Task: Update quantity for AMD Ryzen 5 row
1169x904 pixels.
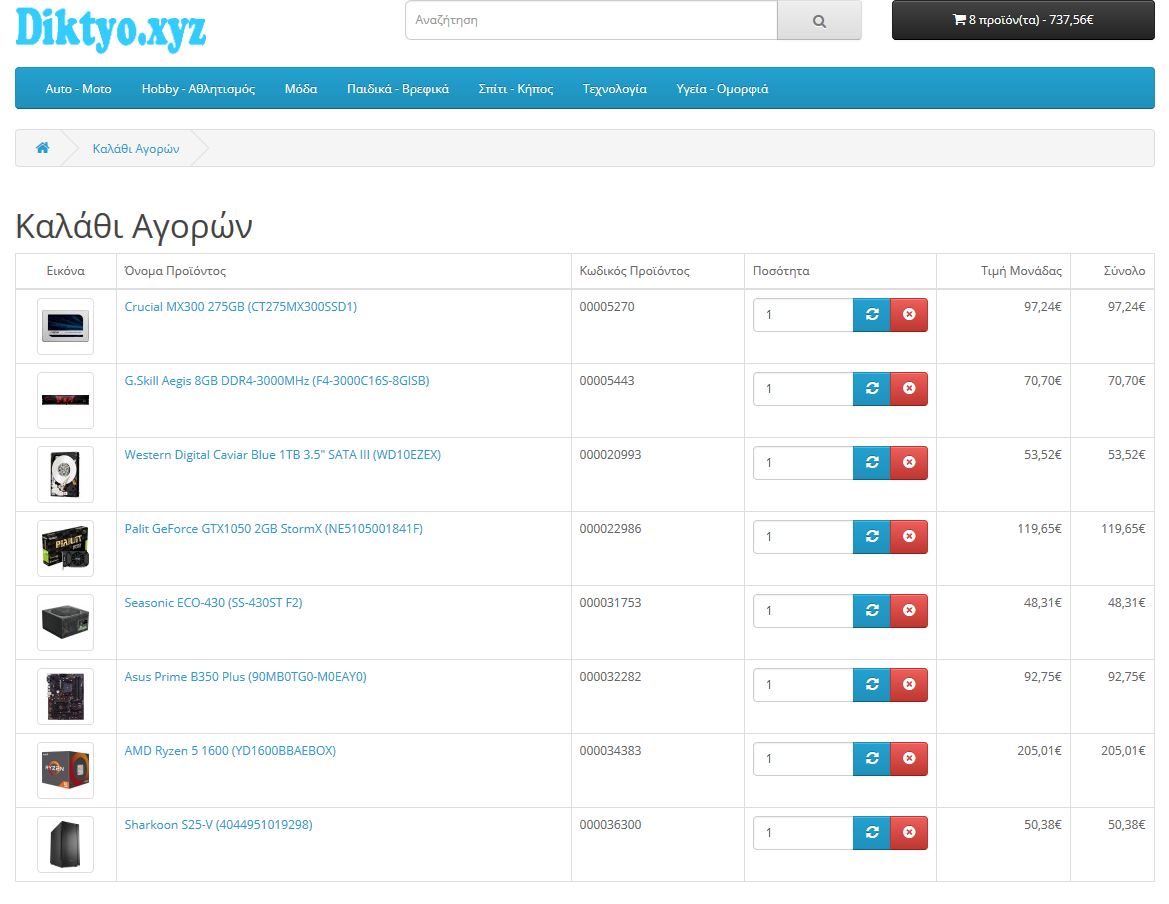Action: coord(872,759)
